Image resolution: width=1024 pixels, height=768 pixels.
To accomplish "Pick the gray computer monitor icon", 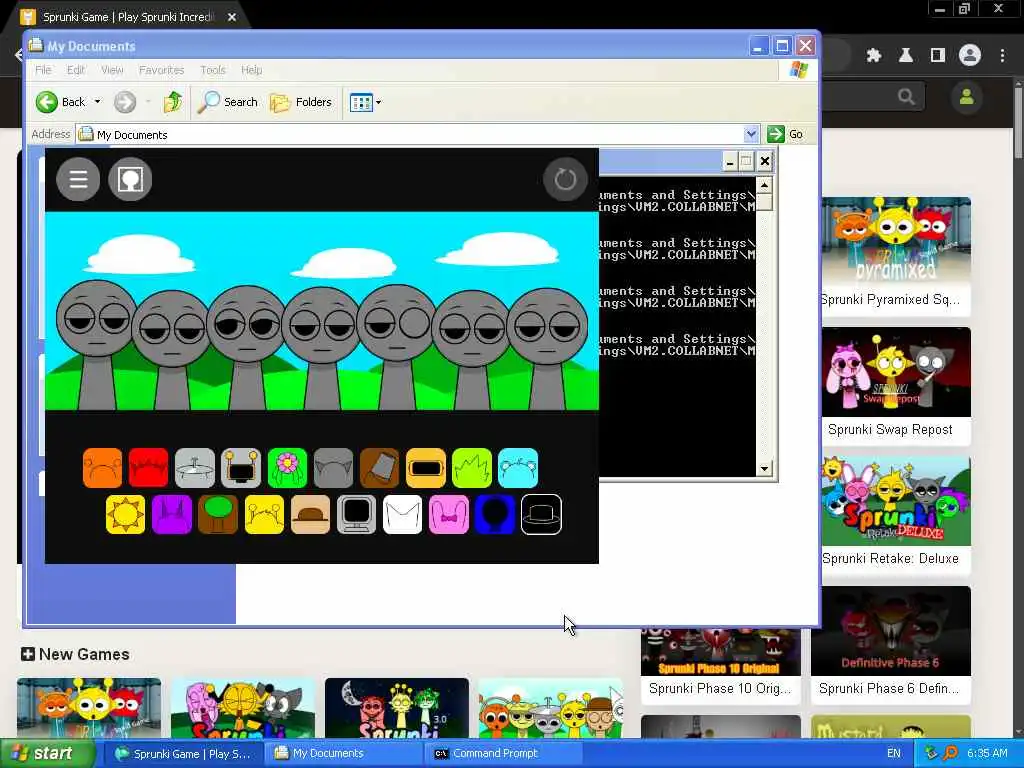I will [x=356, y=515].
